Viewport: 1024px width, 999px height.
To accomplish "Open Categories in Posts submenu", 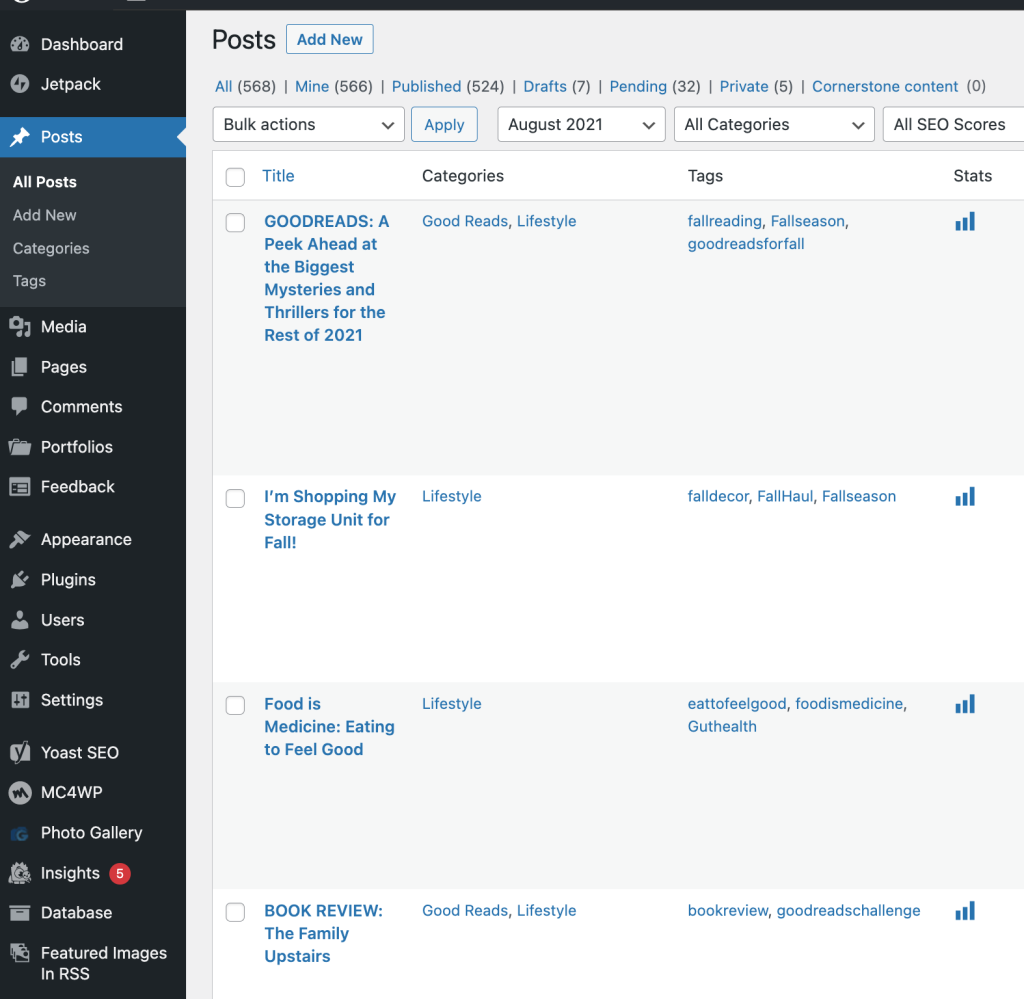I will (x=51, y=248).
